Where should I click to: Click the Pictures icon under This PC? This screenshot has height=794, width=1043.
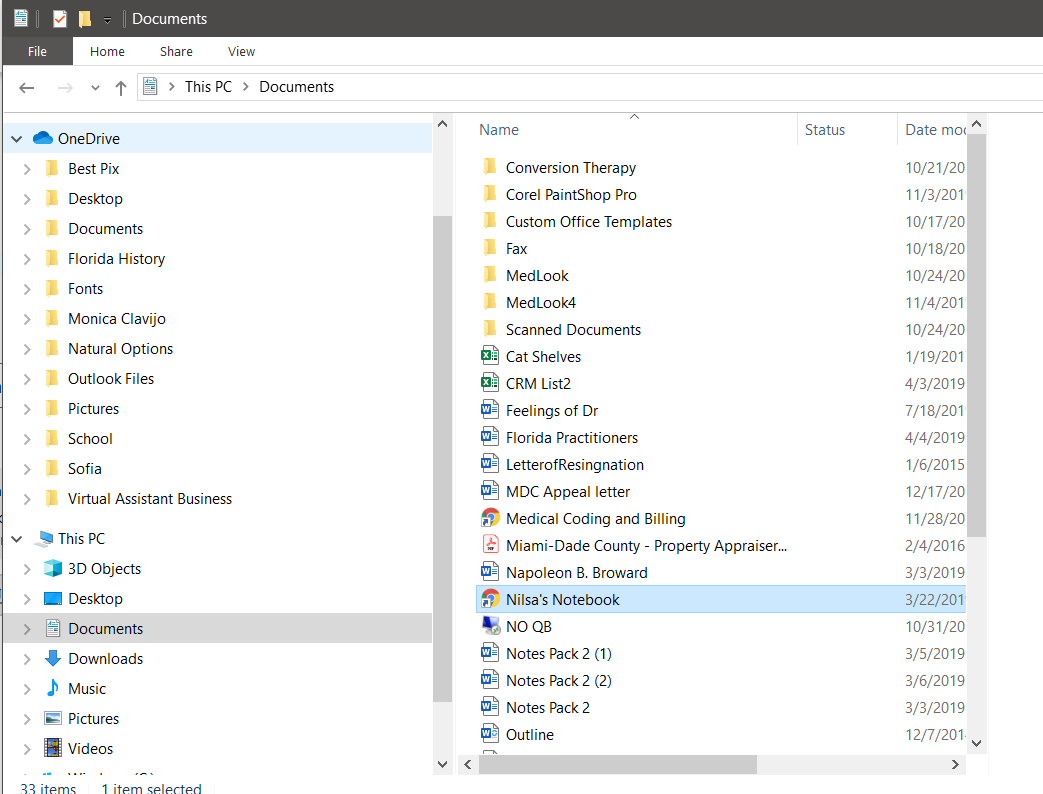pyautogui.click(x=53, y=718)
